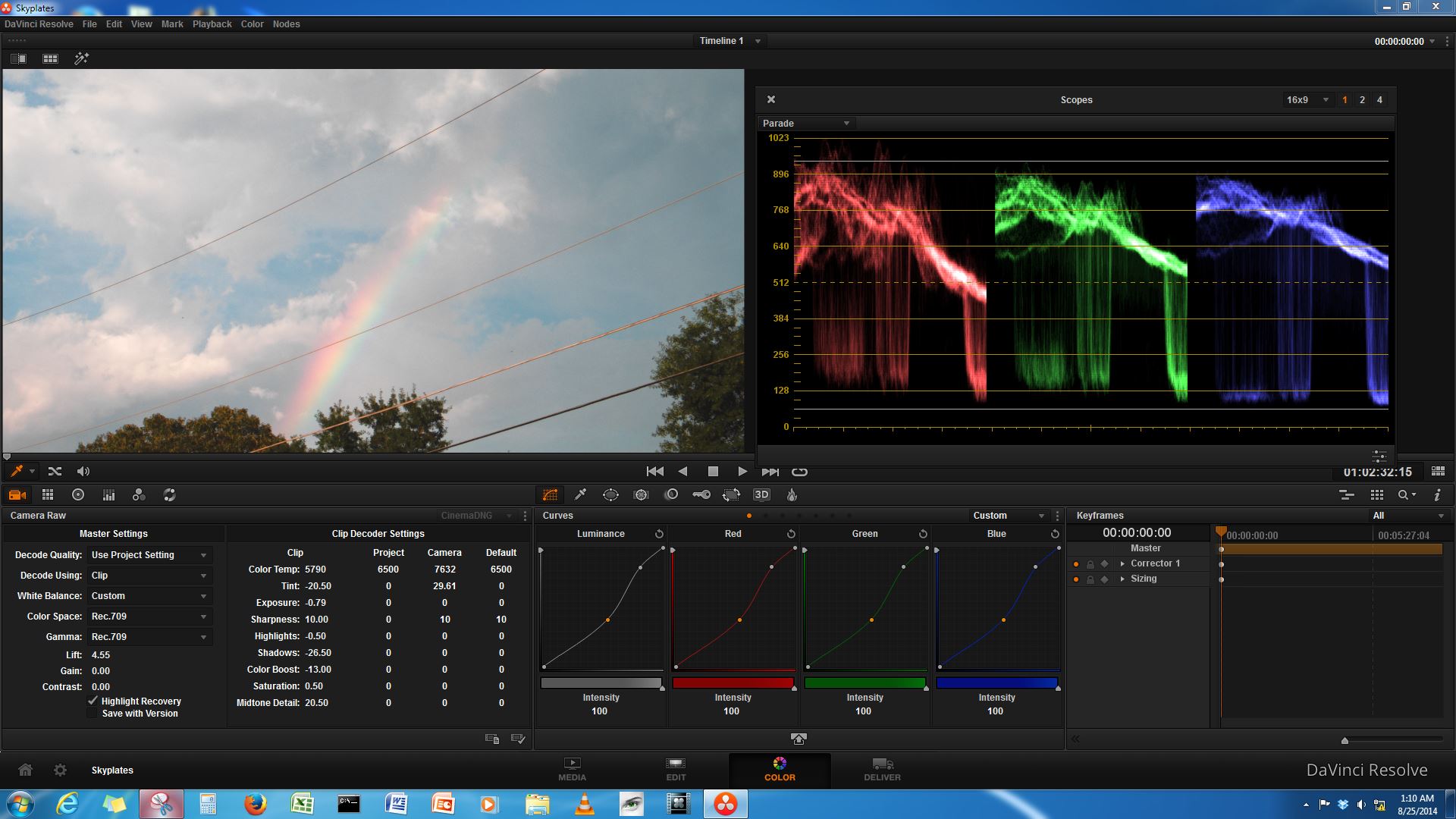Open the Sizing palette icon
The height and width of the screenshot is (819, 1456).
[x=731, y=494]
